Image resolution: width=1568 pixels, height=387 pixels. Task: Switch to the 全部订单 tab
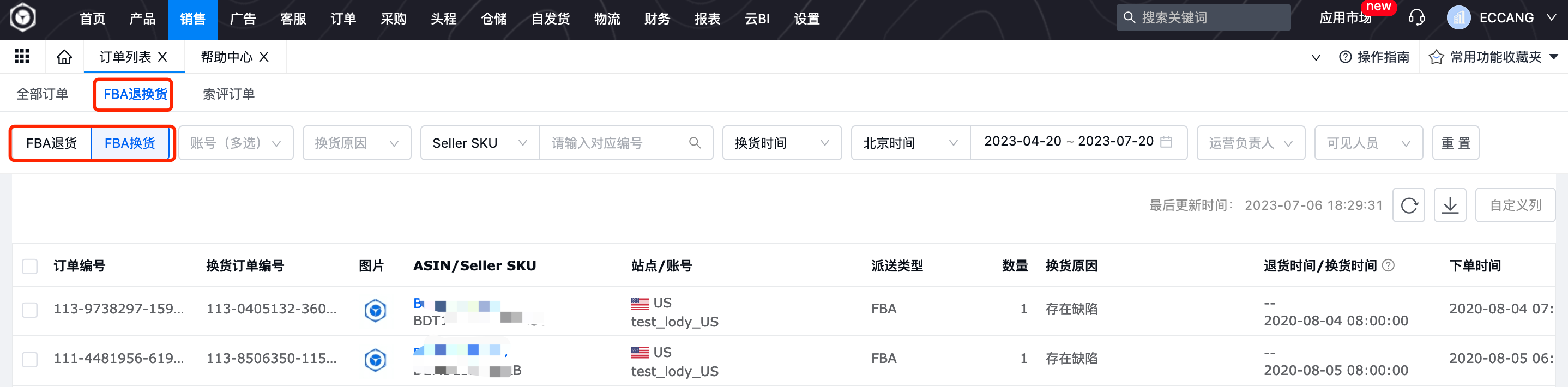tap(43, 94)
